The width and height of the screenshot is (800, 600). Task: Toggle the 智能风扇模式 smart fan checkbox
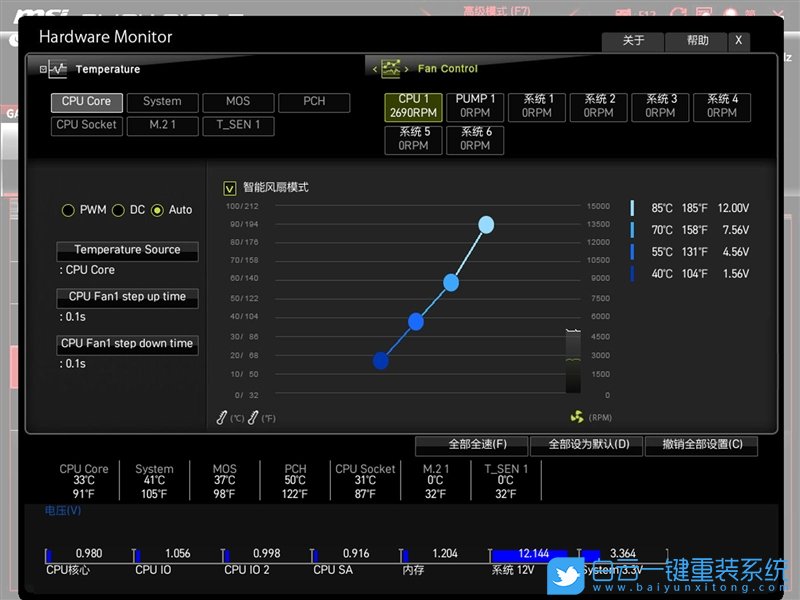(230, 187)
